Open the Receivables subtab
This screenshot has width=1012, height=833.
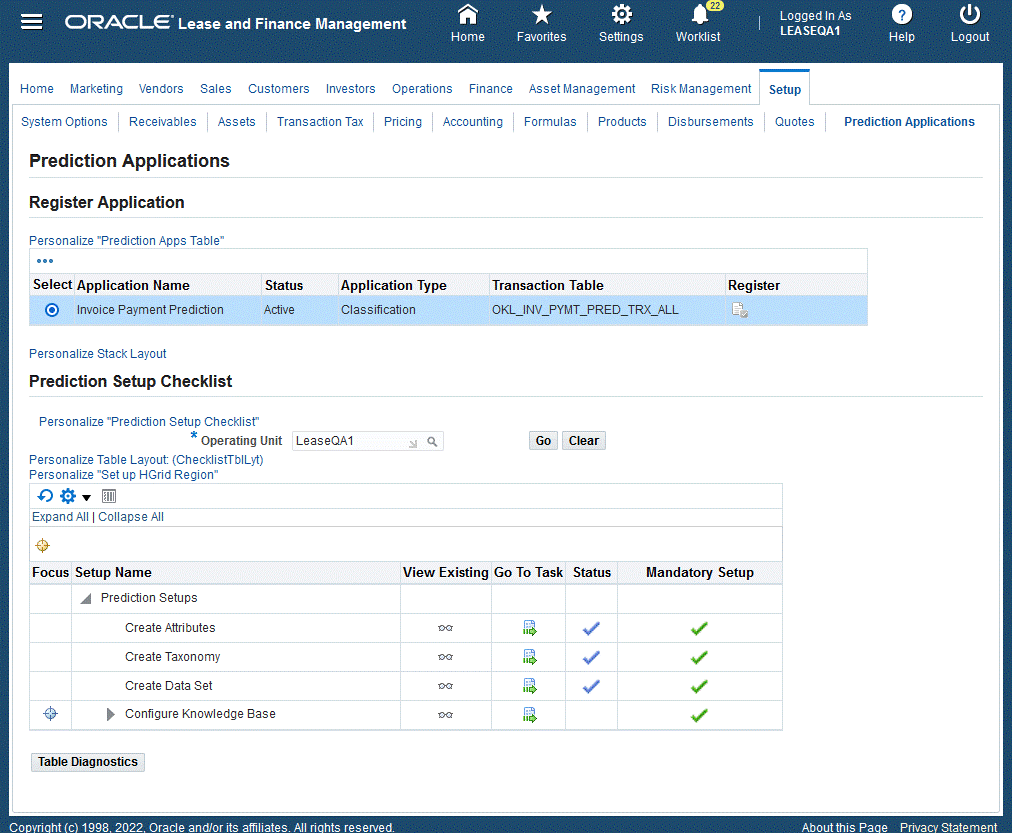coord(163,121)
